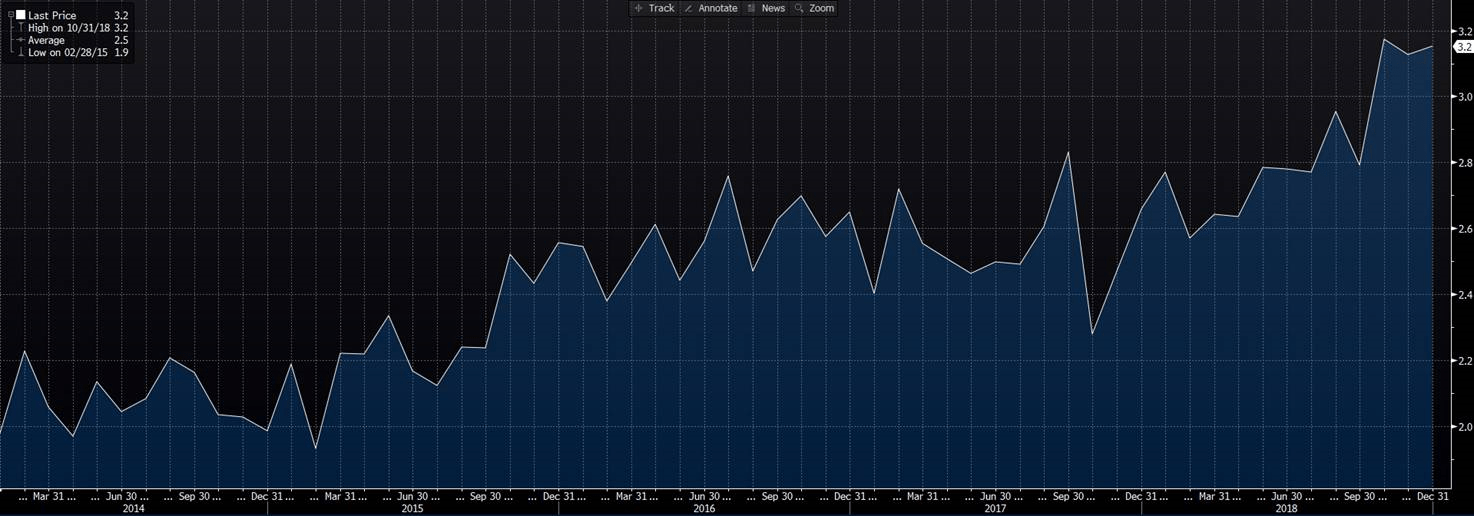This screenshot has height=516, width=1474.
Task: Click the 2016 year label on axis
Action: [703, 508]
